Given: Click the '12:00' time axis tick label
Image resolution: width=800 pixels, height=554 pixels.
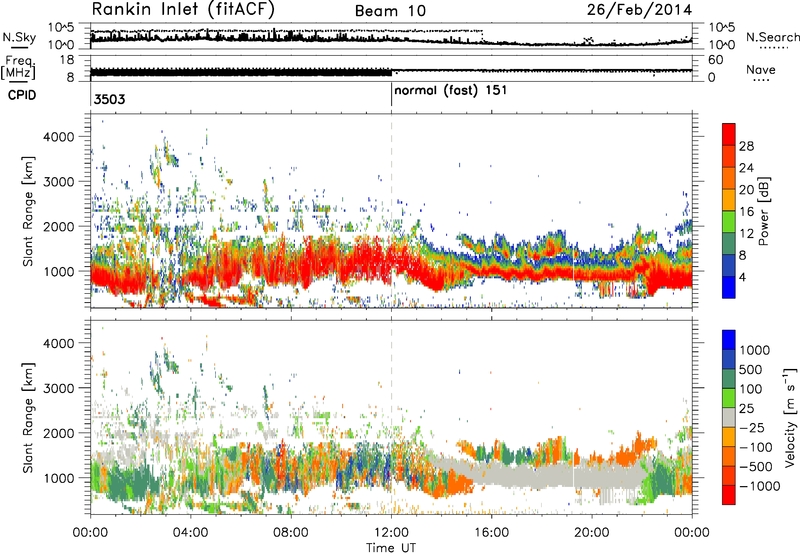Looking at the screenshot, I should [391, 533].
